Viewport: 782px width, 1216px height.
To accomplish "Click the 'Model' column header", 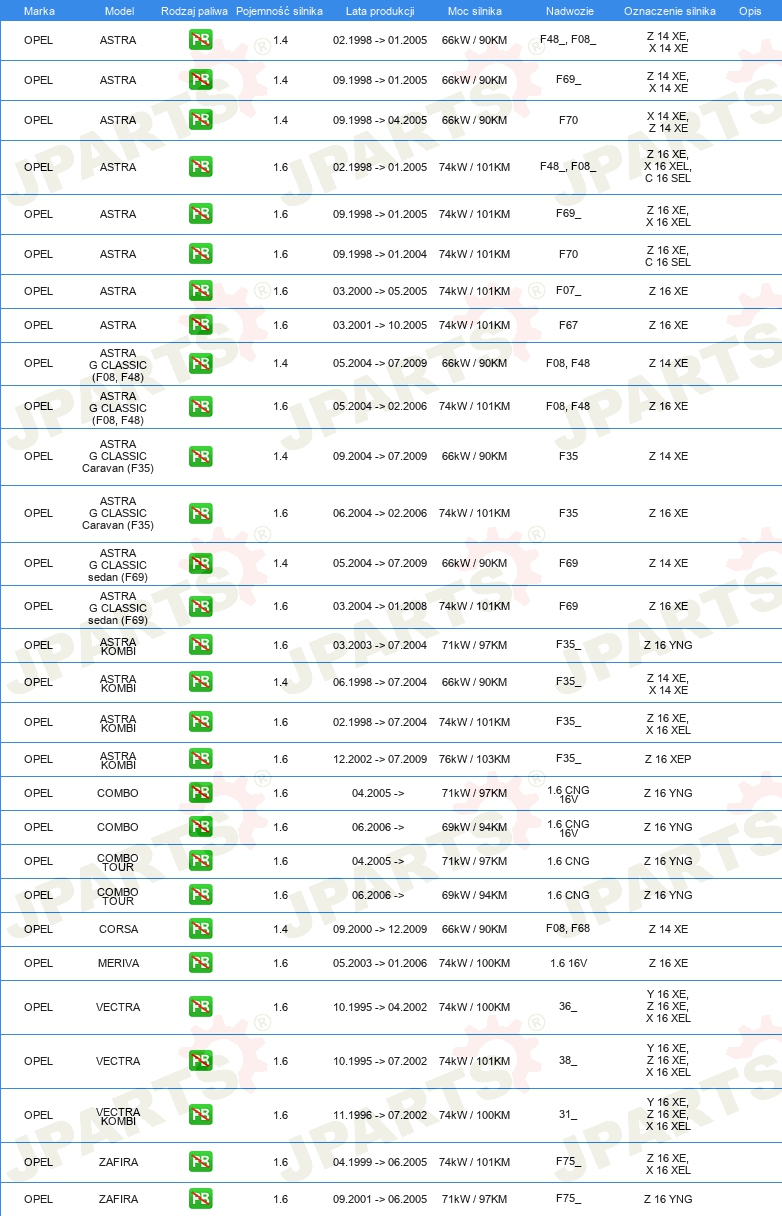I will tap(119, 11).
